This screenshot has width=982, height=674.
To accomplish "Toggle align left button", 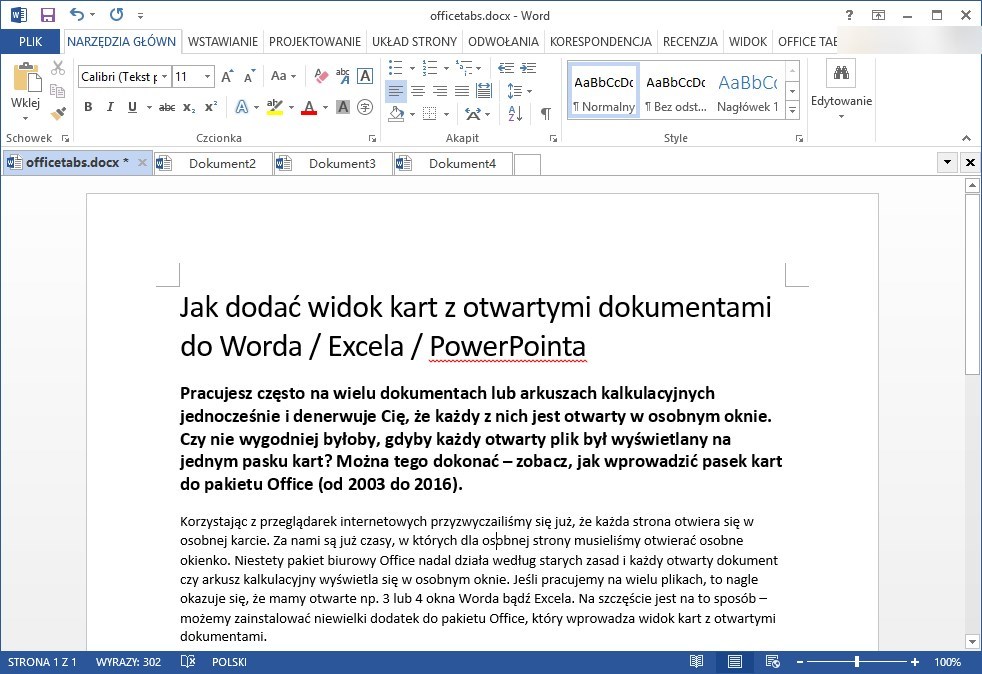I will click(x=395, y=91).
